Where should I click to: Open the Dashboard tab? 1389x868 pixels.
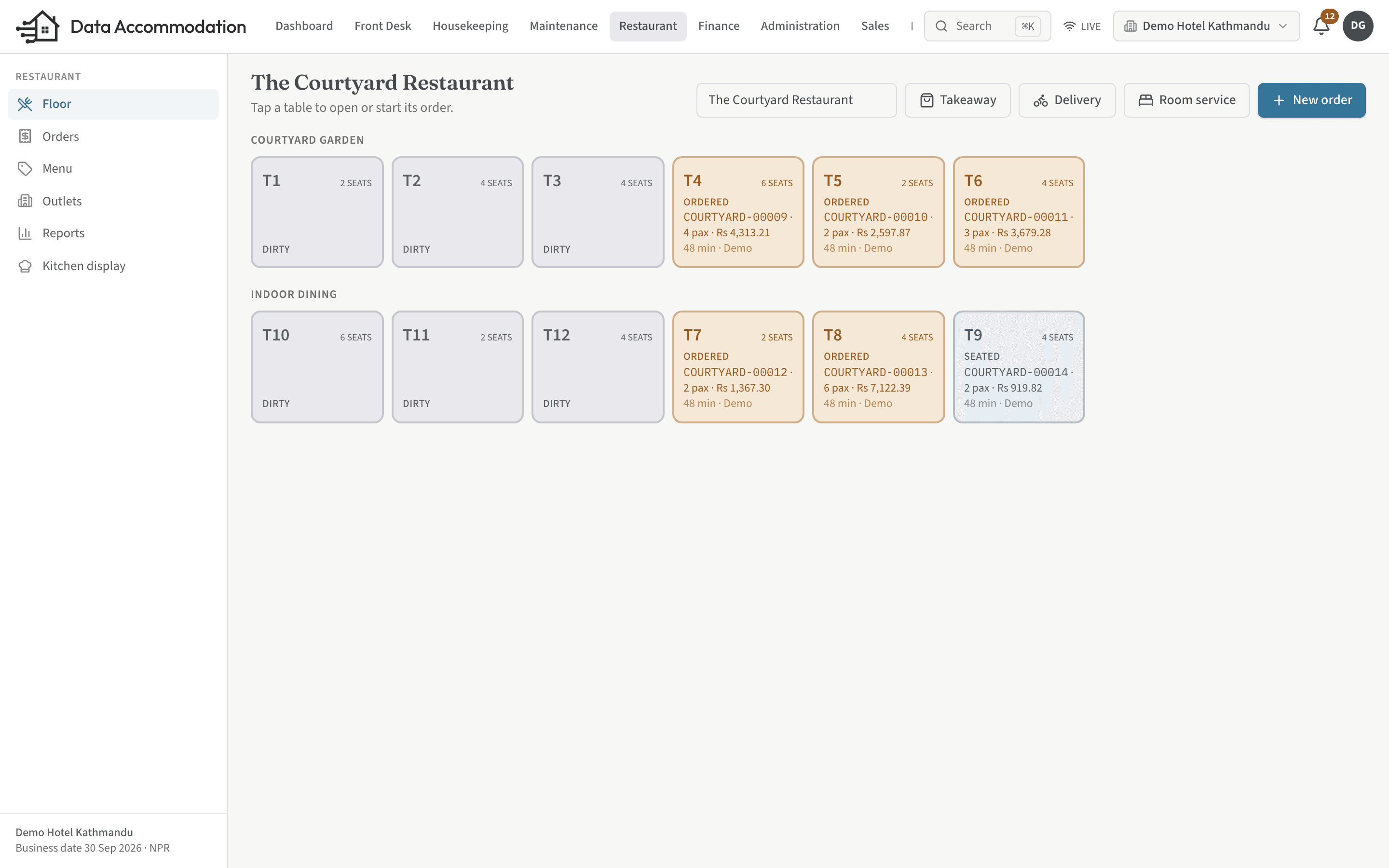pos(304,26)
